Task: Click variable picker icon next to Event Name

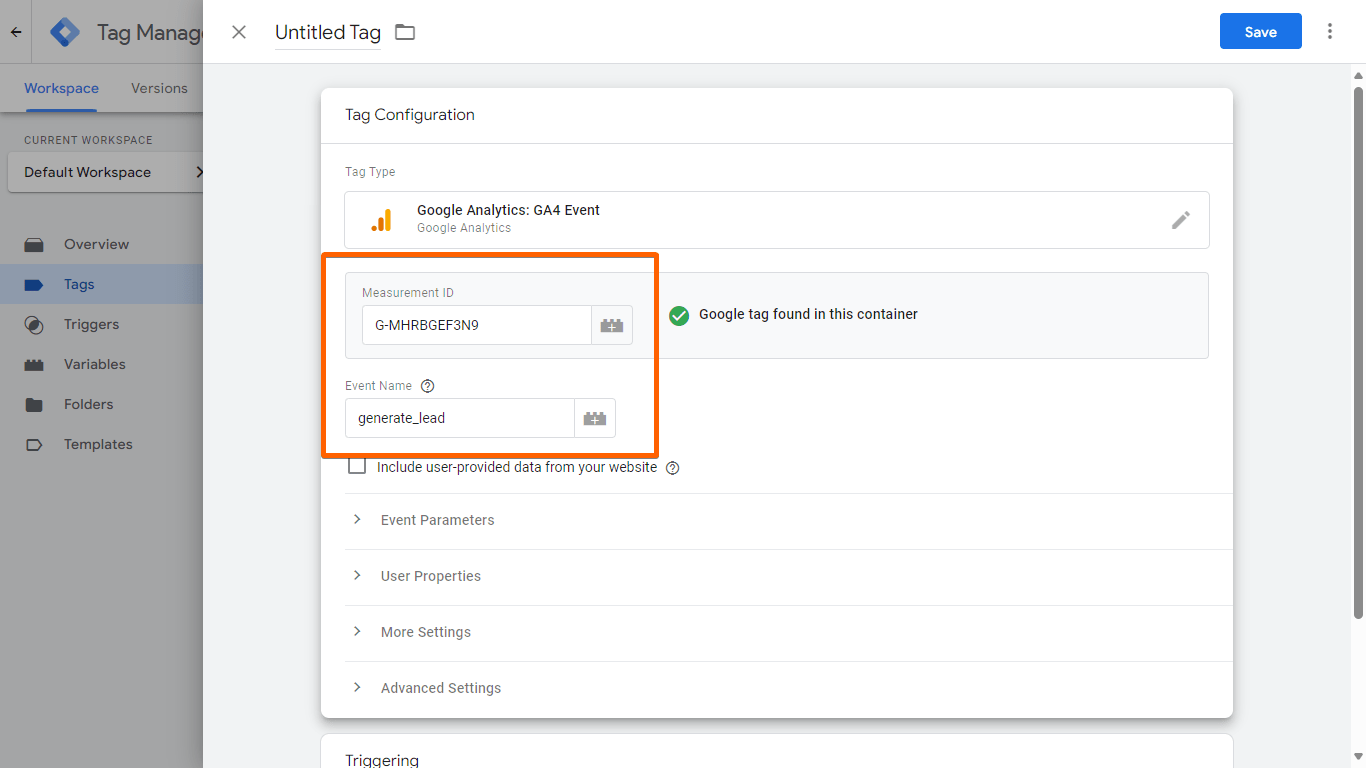Action: coord(595,418)
